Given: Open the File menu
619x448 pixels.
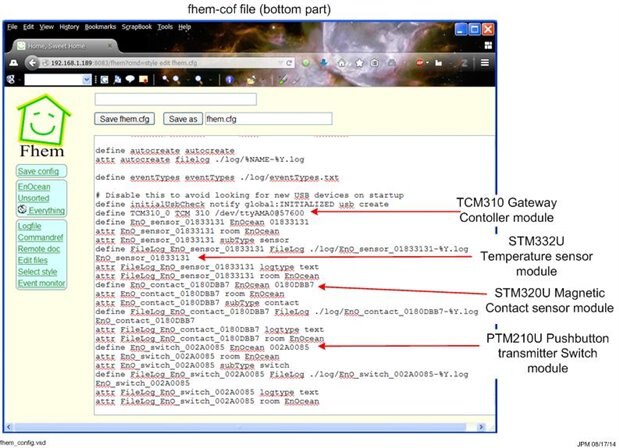Looking at the screenshot, I should (12, 27).
